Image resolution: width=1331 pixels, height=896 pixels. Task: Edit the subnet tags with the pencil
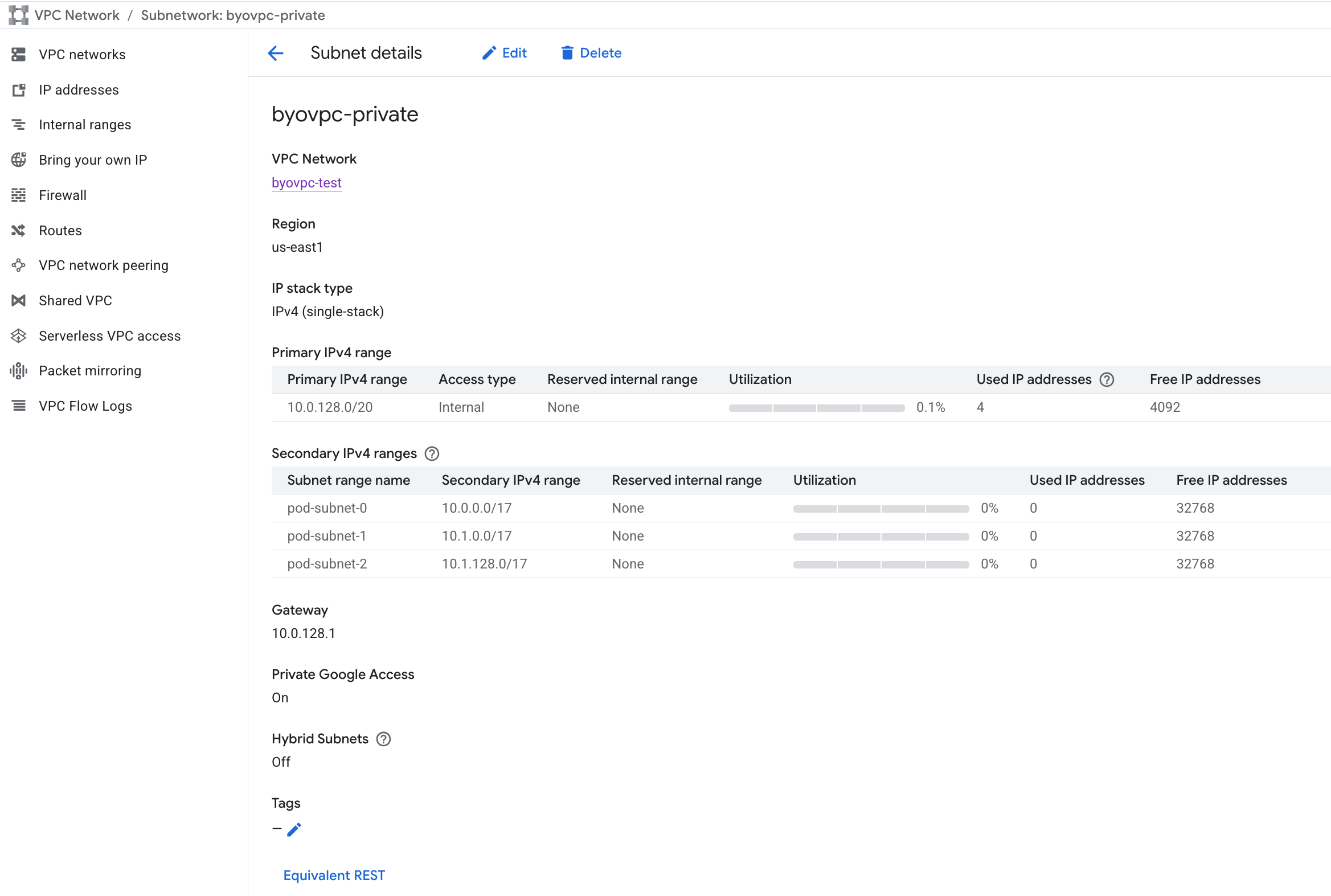point(295,829)
